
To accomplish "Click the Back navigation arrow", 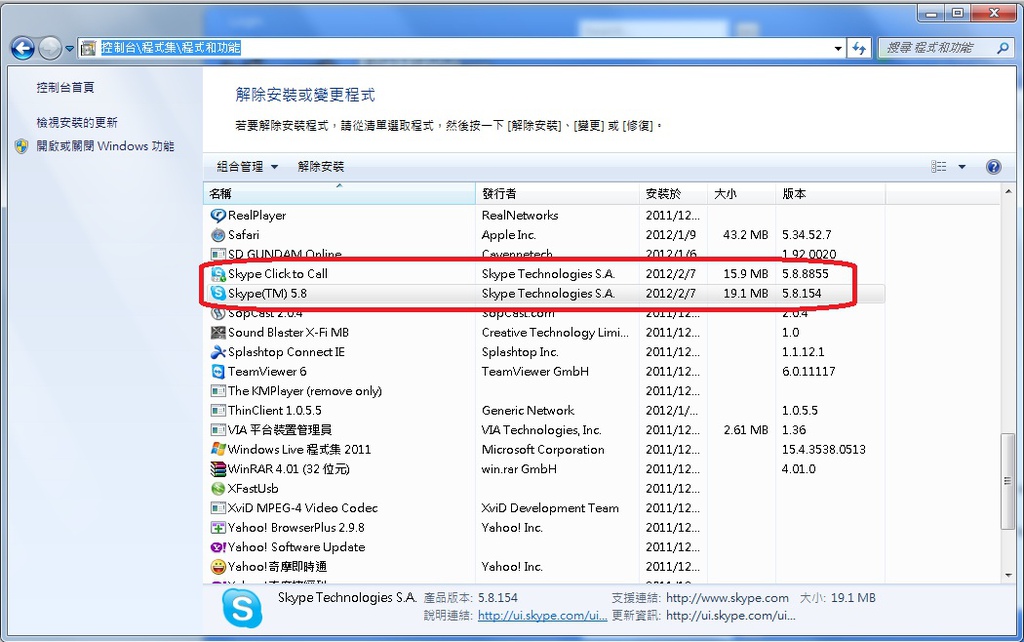I will point(23,48).
